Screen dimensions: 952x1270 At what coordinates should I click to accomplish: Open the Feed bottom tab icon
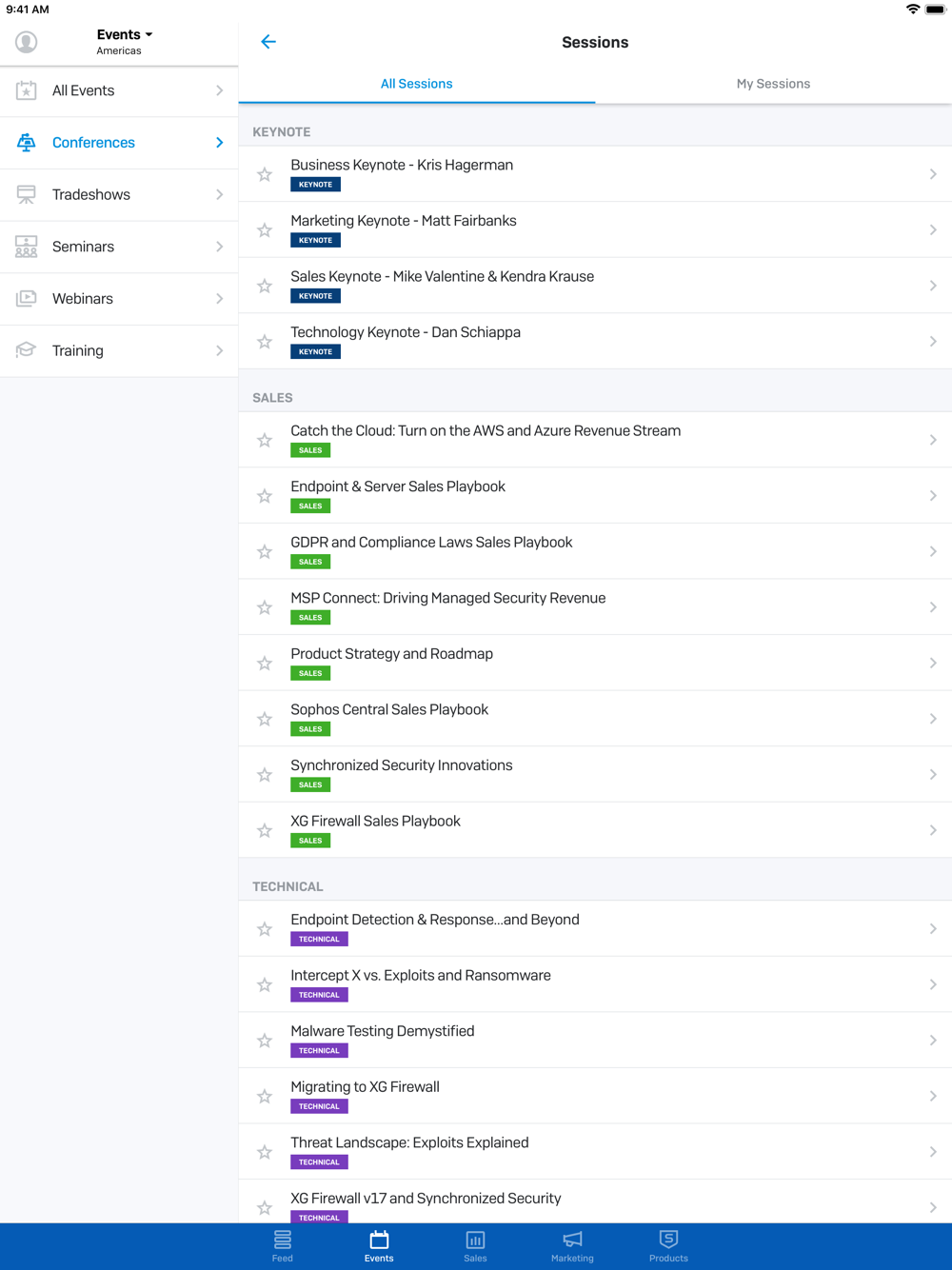tap(283, 1240)
